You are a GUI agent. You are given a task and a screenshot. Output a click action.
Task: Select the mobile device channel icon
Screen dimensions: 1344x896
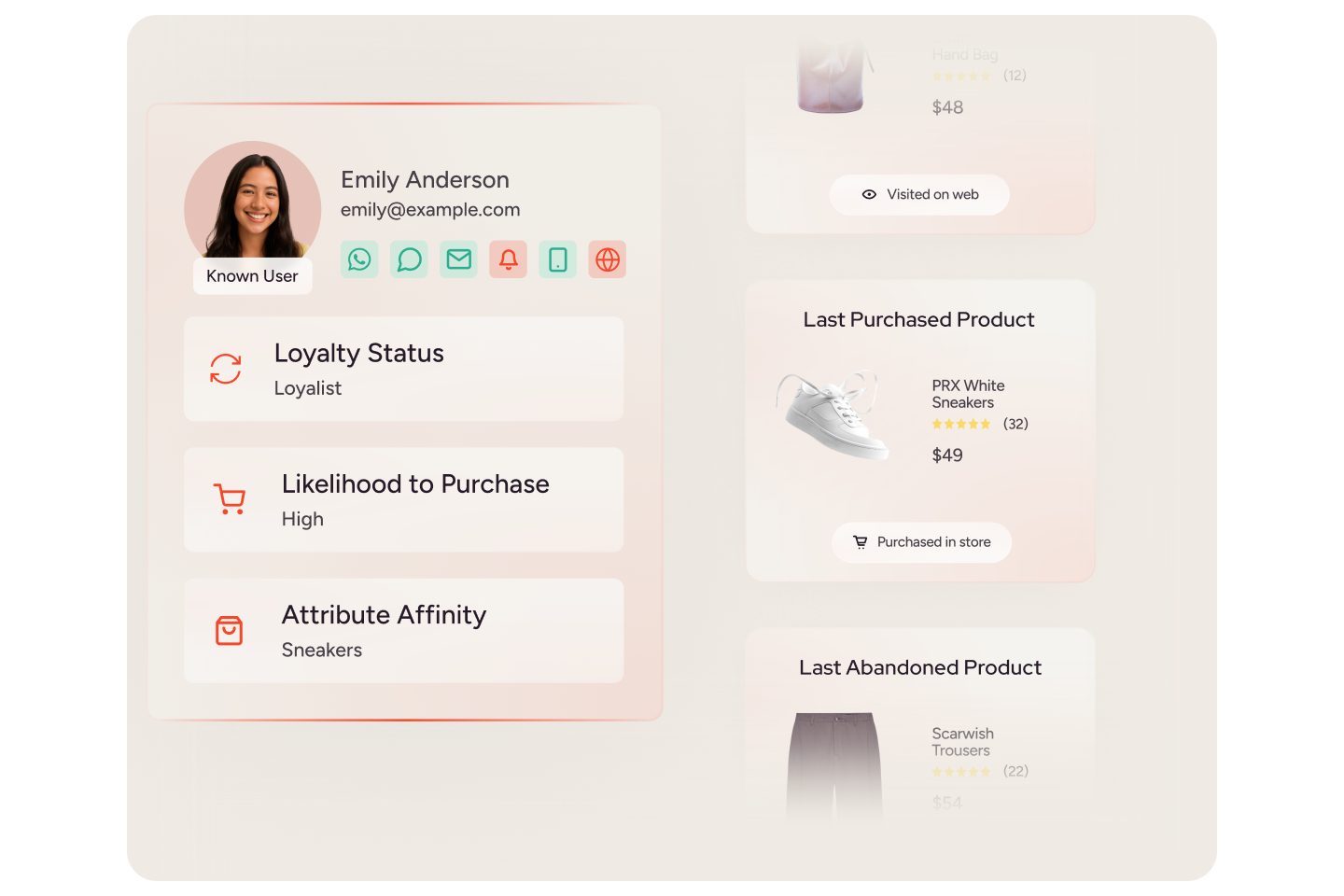pos(558,259)
